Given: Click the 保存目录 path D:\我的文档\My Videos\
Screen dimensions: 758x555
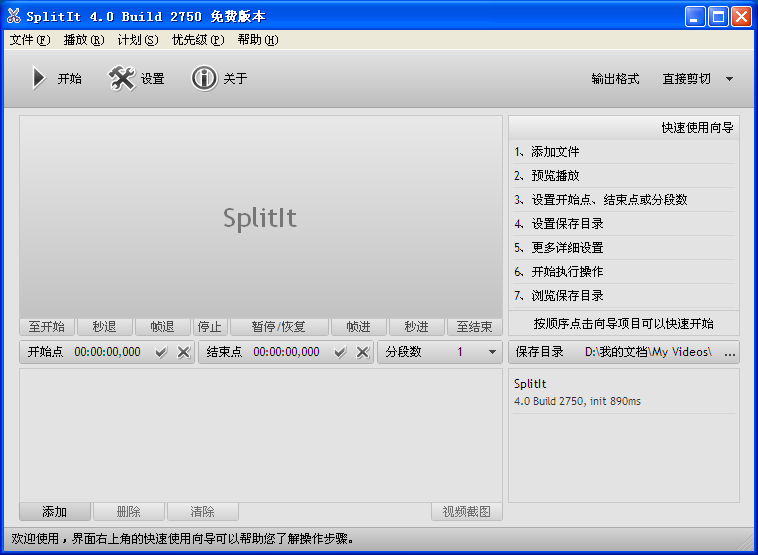Looking at the screenshot, I should [648, 352].
